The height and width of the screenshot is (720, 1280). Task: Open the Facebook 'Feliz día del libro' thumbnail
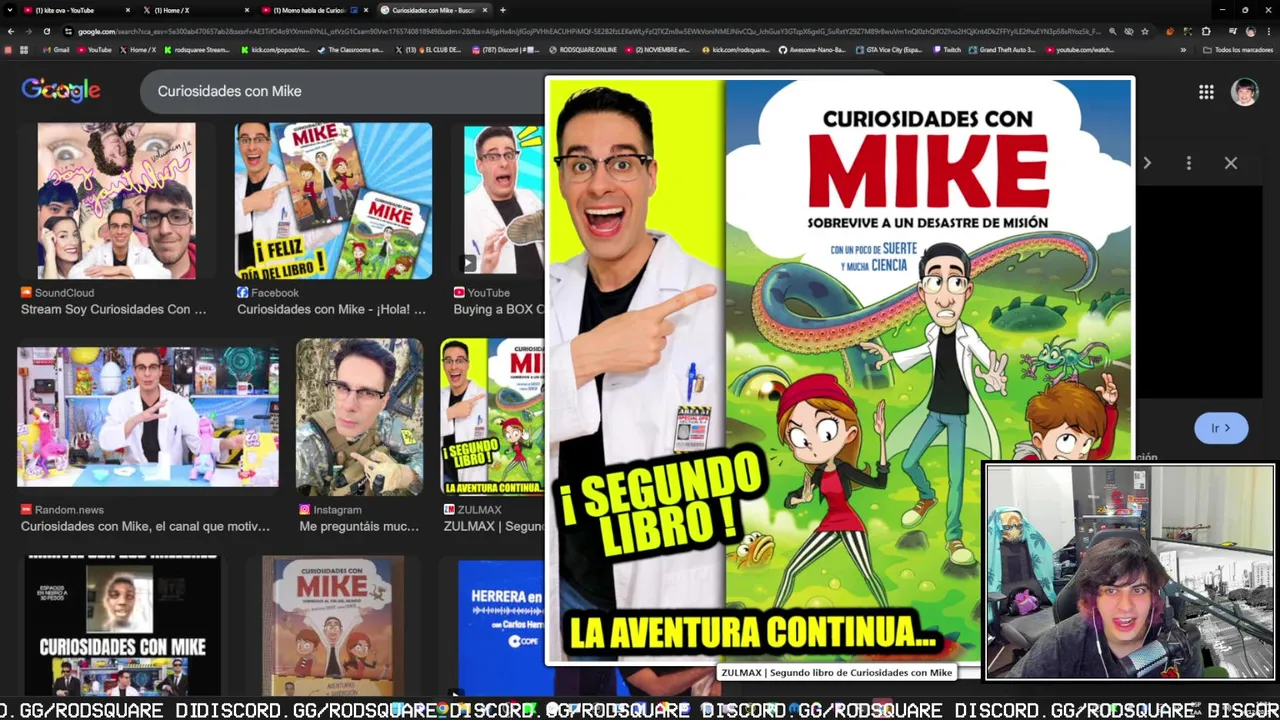coord(333,201)
